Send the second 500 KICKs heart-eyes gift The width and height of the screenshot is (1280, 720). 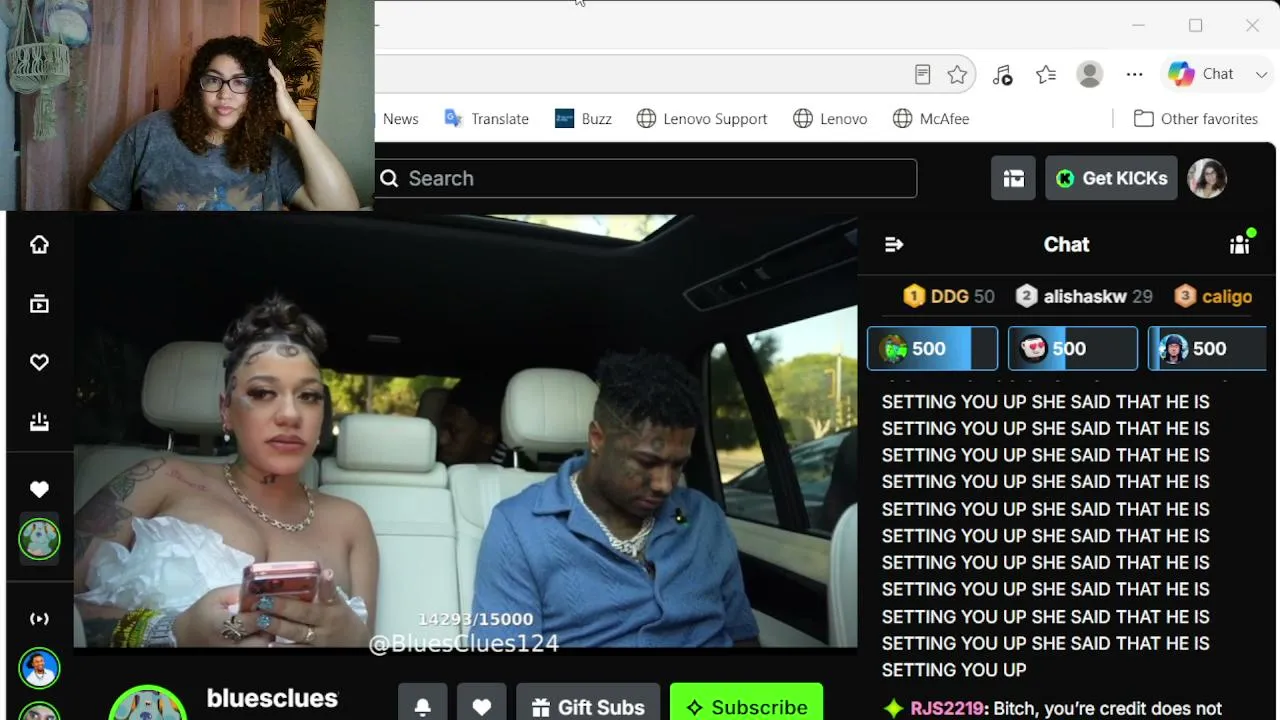[x=1073, y=349]
